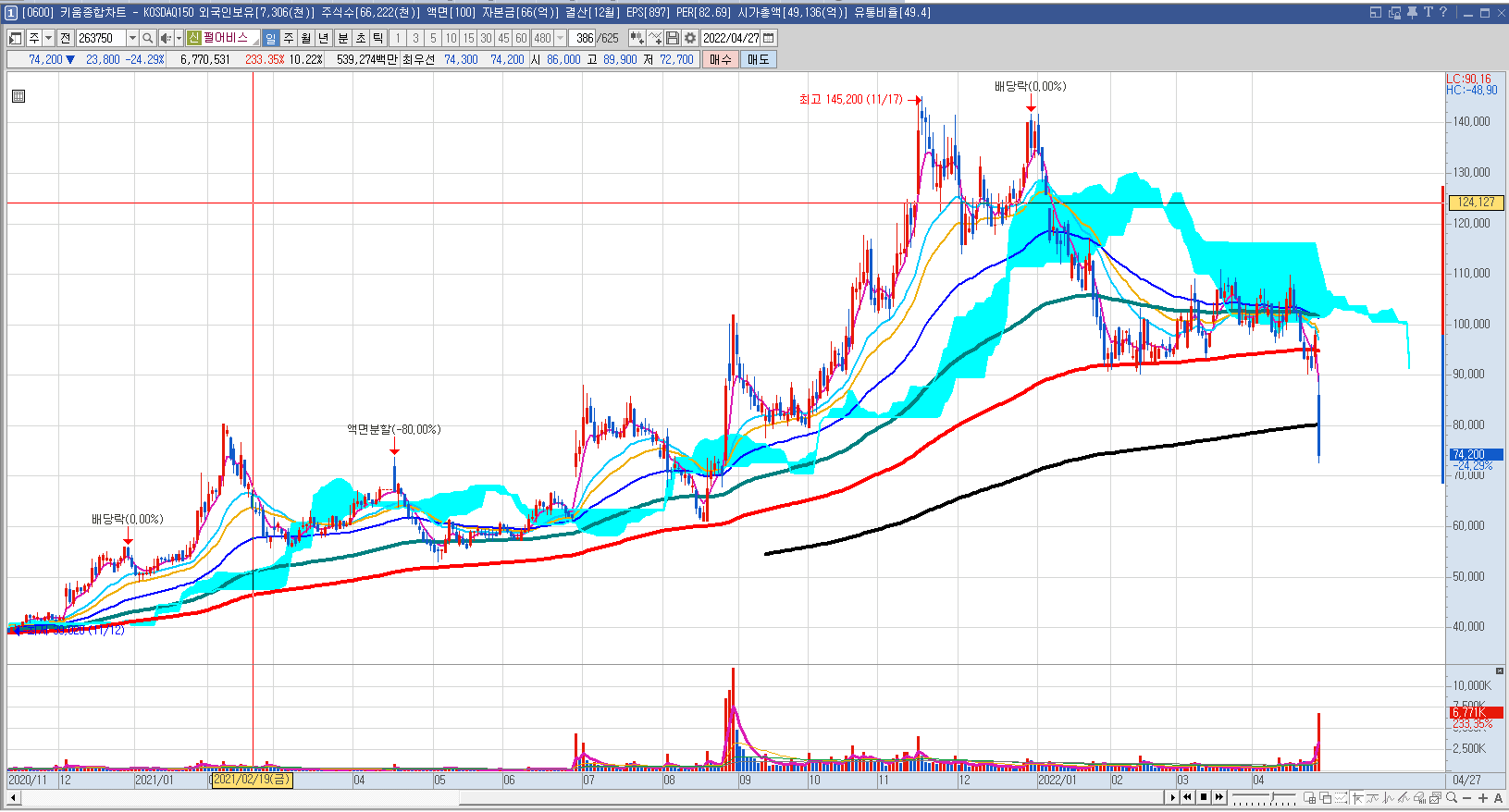Viewport: 1509px width, 812px height.
Task: Click the horizontal scrollbar left arrow
Action: [x=13, y=797]
